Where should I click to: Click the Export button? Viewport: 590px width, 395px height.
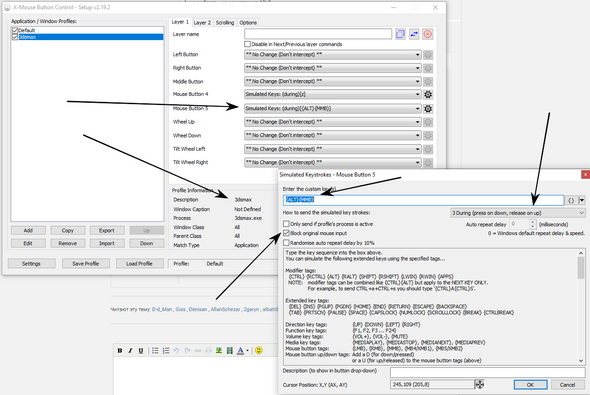(107, 230)
